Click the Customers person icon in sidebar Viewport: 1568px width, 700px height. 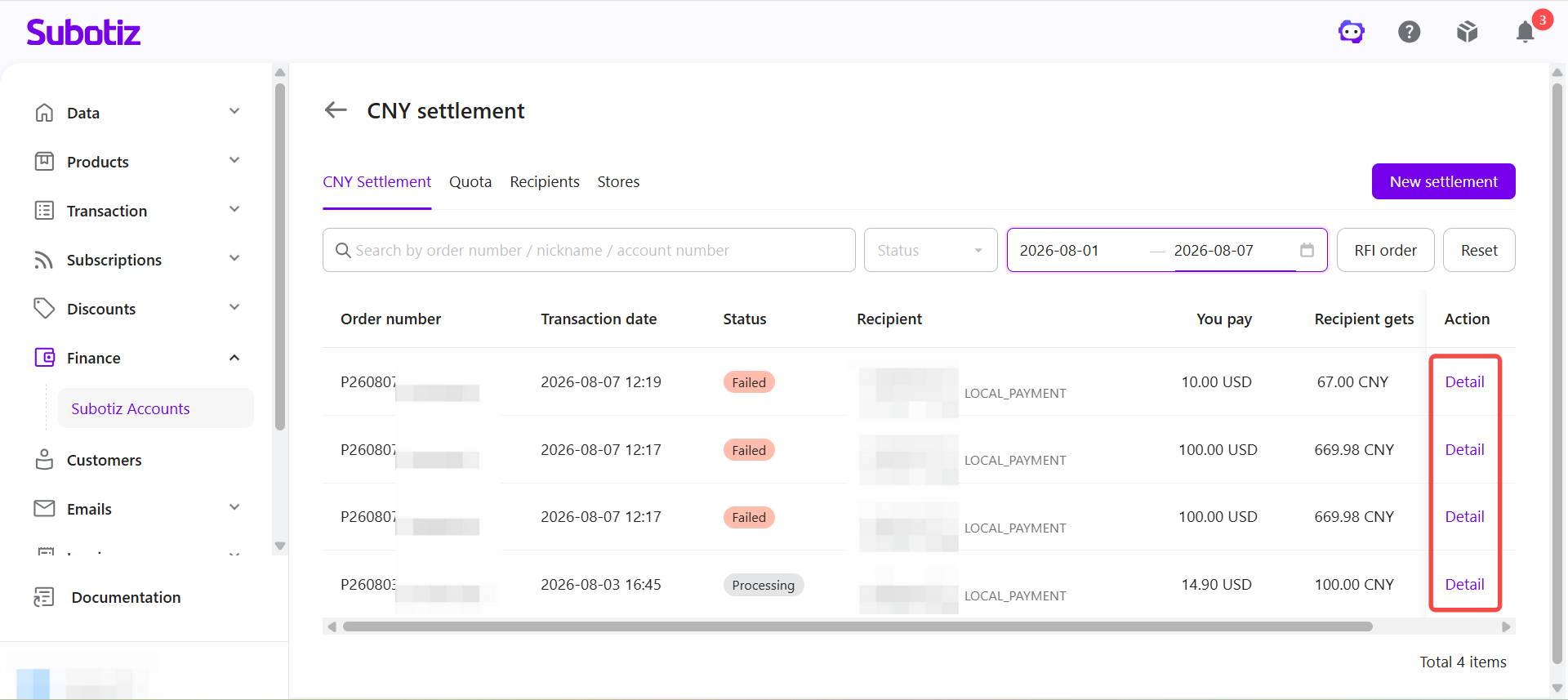tap(44, 460)
